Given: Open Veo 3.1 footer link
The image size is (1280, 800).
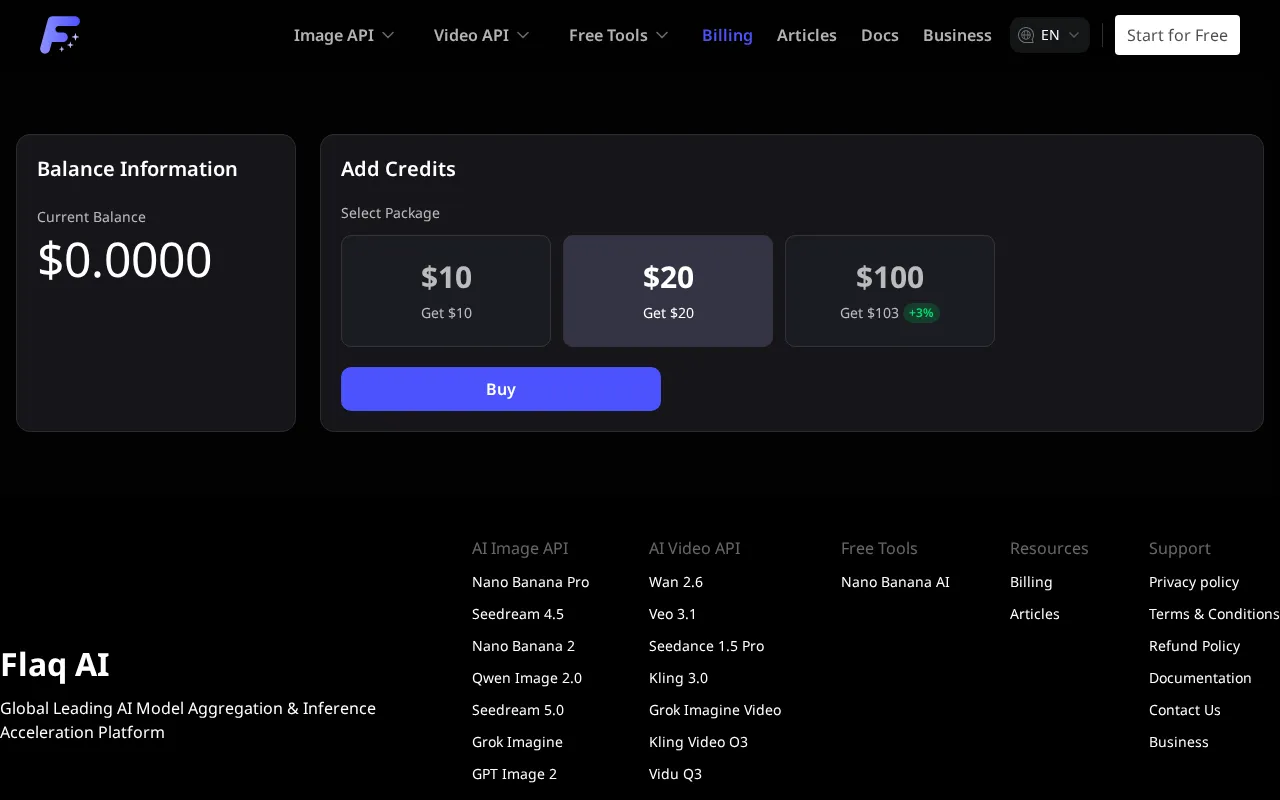Looking at the screenshot, I should [x=673, y=614].
